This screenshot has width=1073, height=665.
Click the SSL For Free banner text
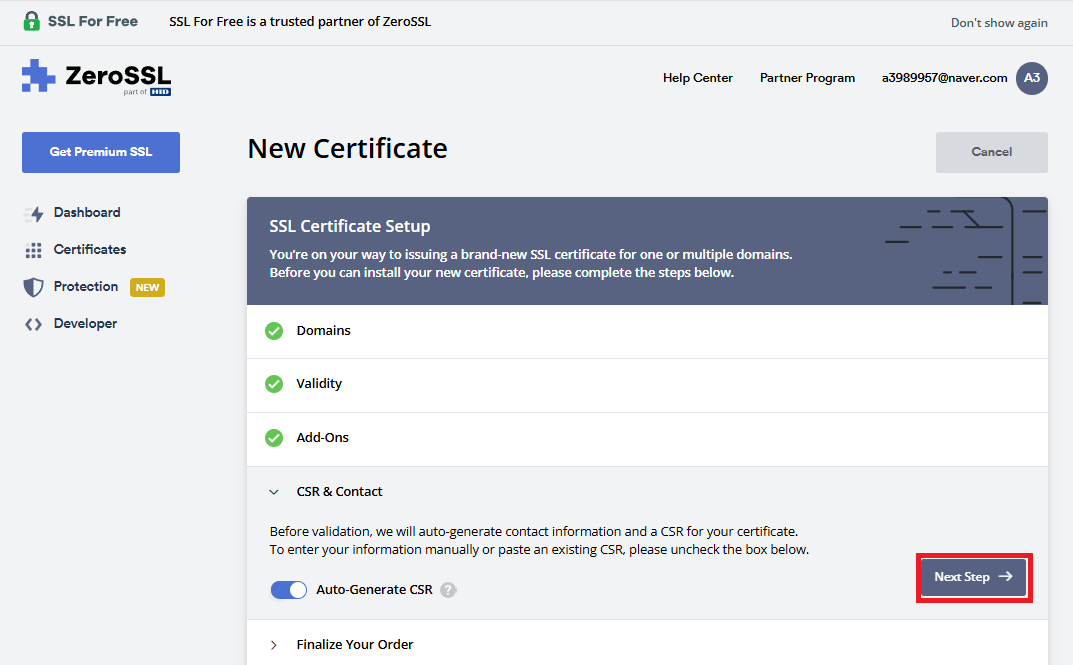click(x=92, y=21)
